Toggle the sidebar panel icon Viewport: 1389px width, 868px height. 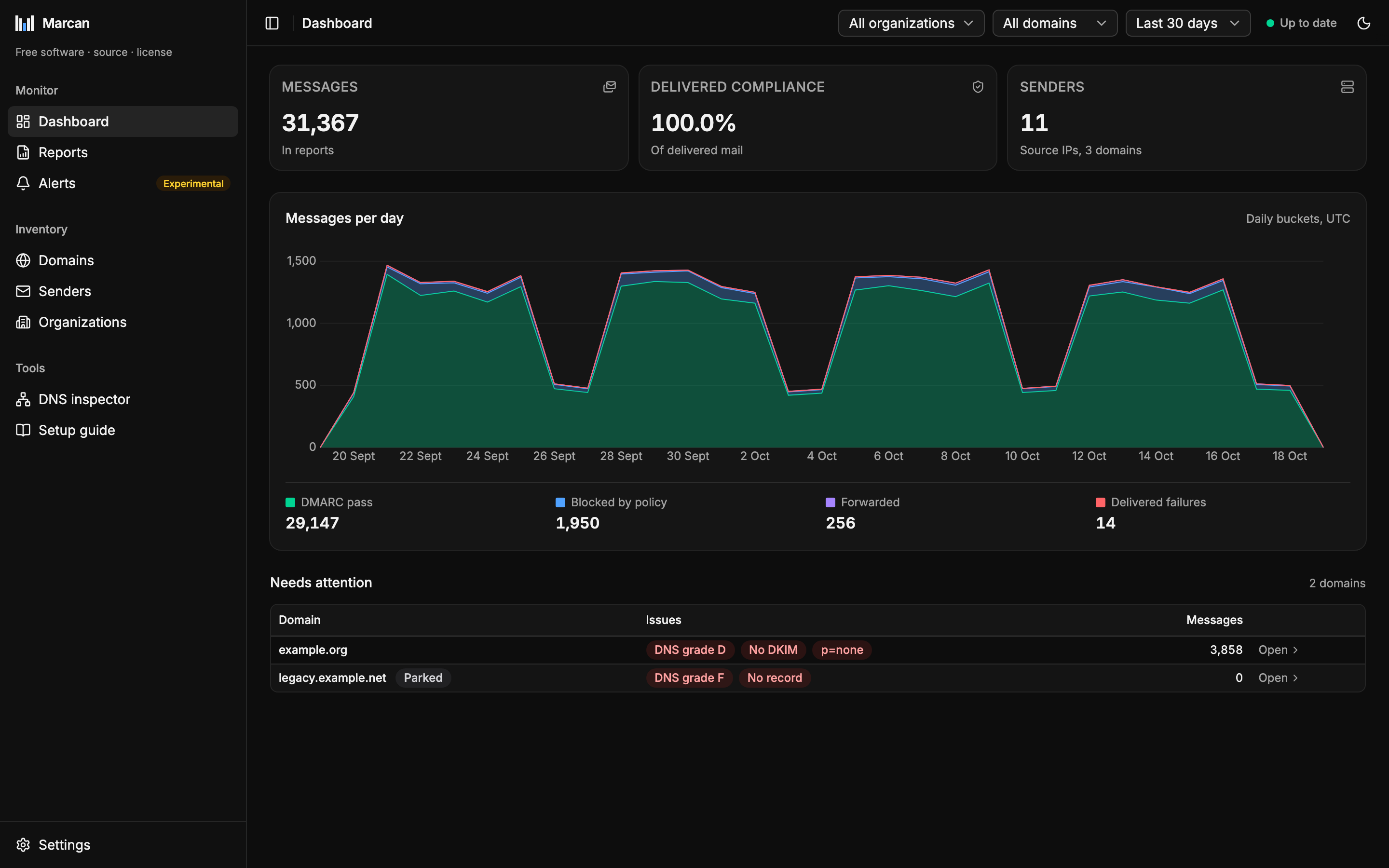(272, 23)
